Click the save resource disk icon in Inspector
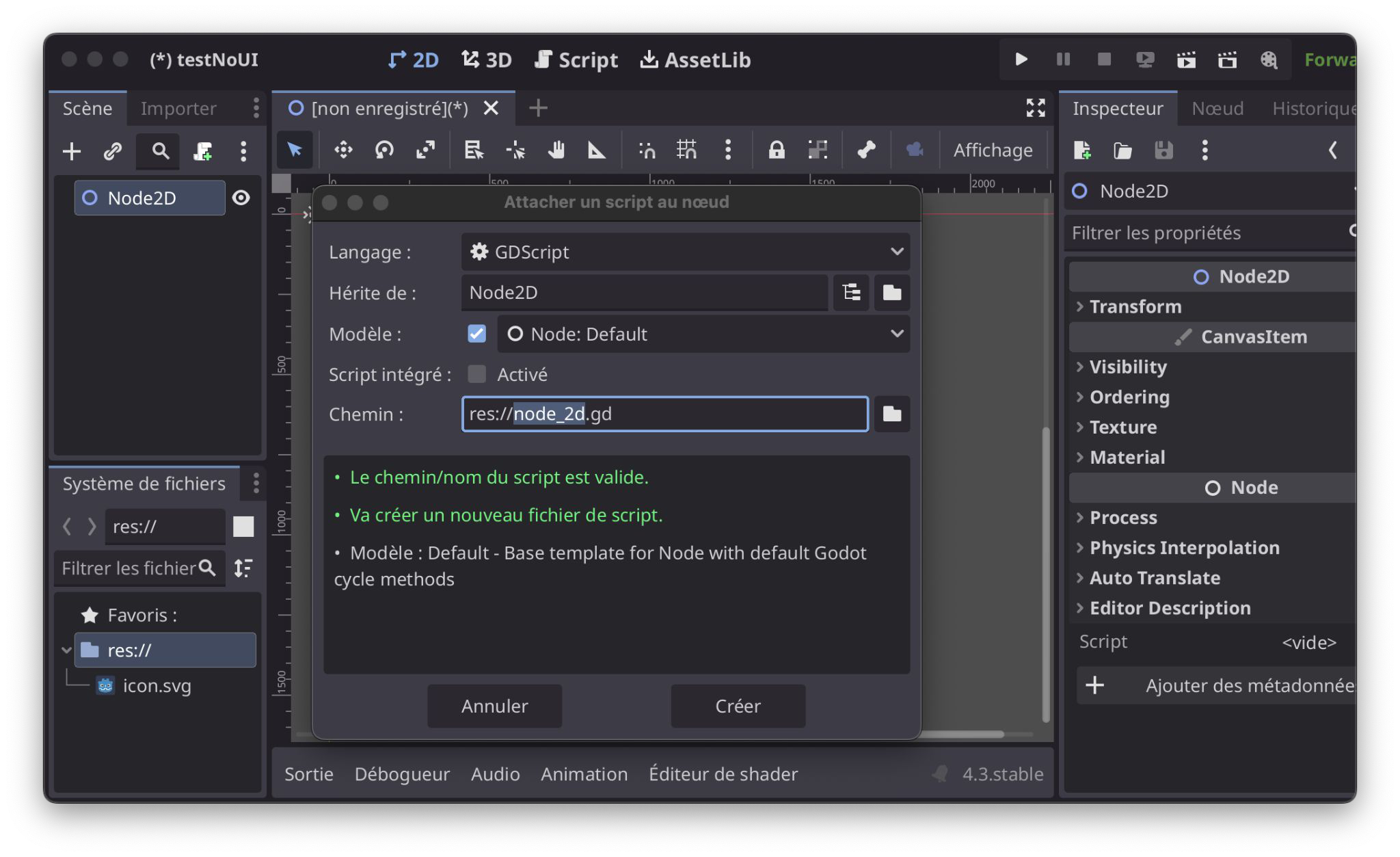The image size is (1400, 857). tap(1163, 150)
